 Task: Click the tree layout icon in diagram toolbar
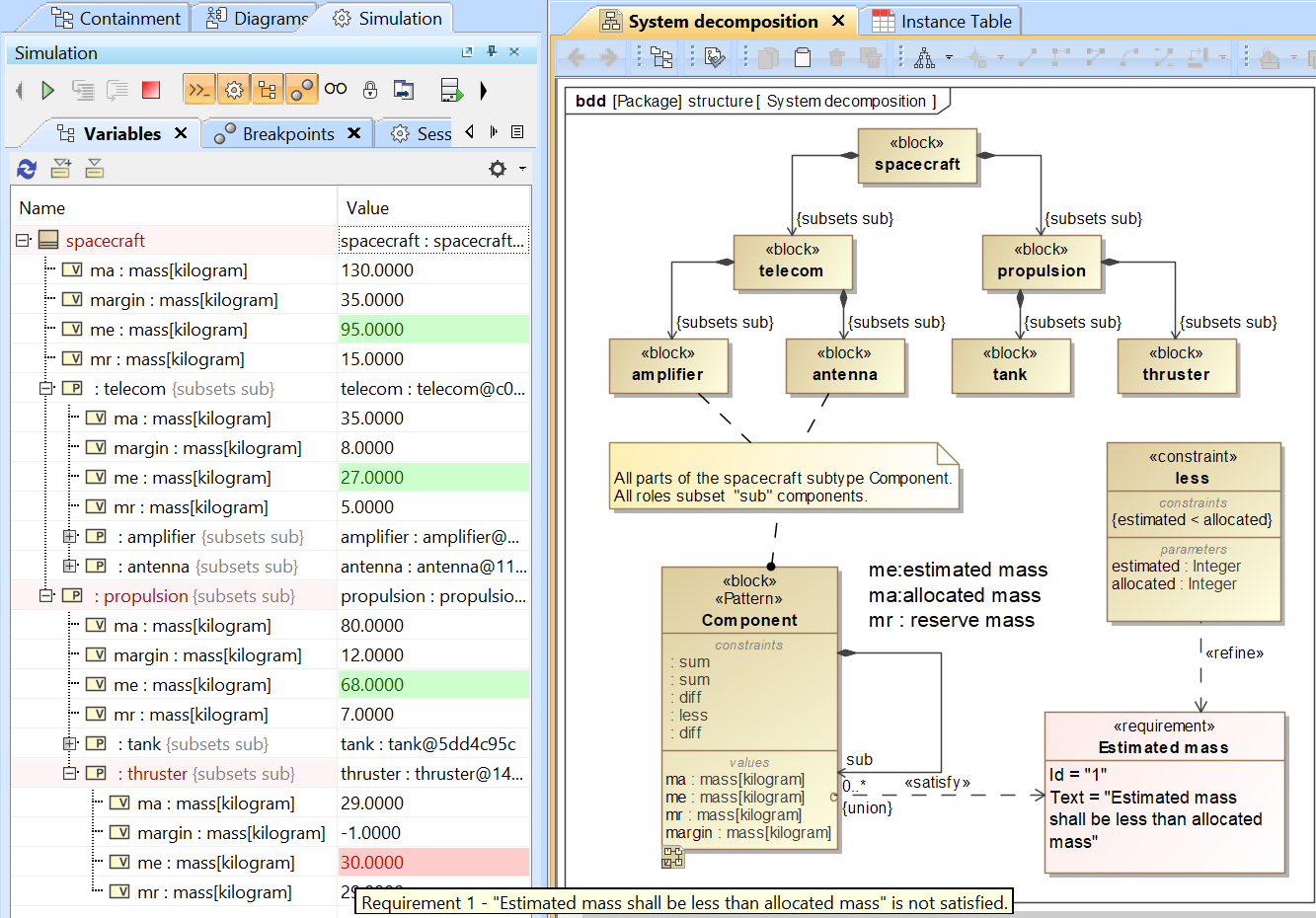tap(925, 58)
